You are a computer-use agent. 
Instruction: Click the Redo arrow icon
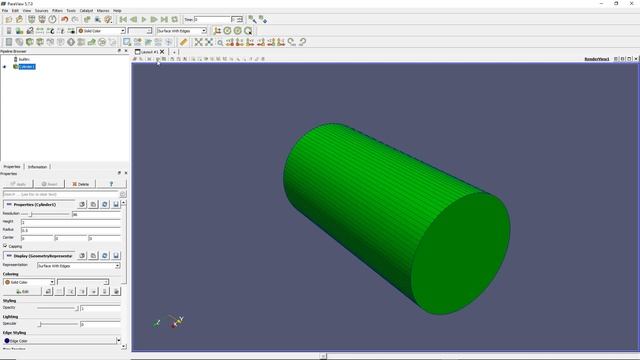click(75, 19)
